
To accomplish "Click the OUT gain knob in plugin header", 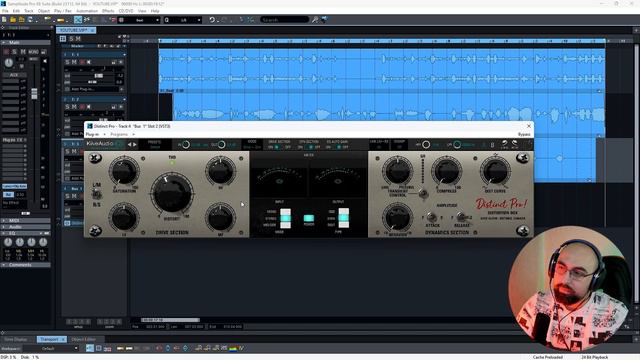I will click(x=221, y=144).
